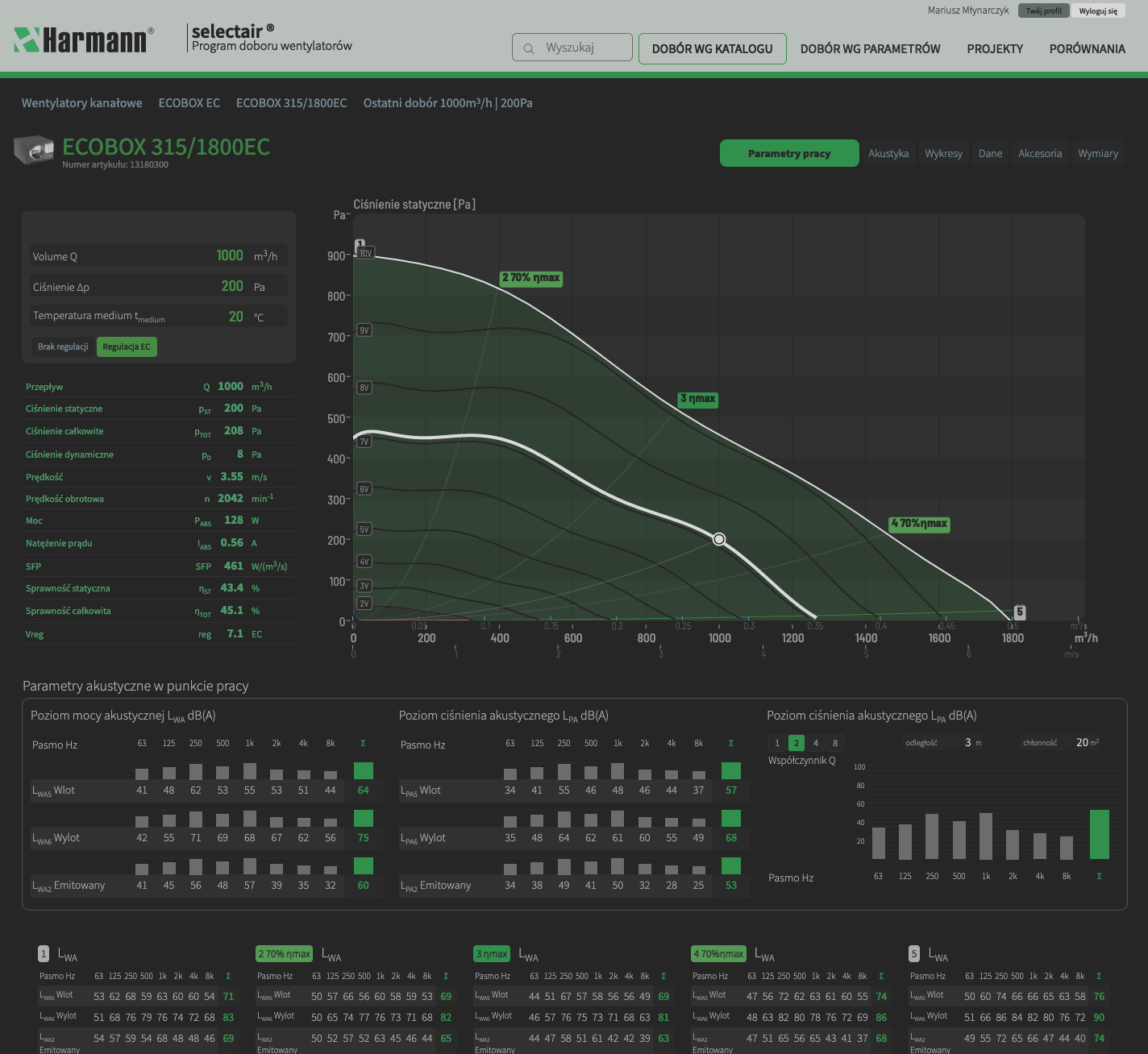The height and width of the screenshot is (1054, 1148).
Task: Click the 5V curve label
Action: pos(364,529)
